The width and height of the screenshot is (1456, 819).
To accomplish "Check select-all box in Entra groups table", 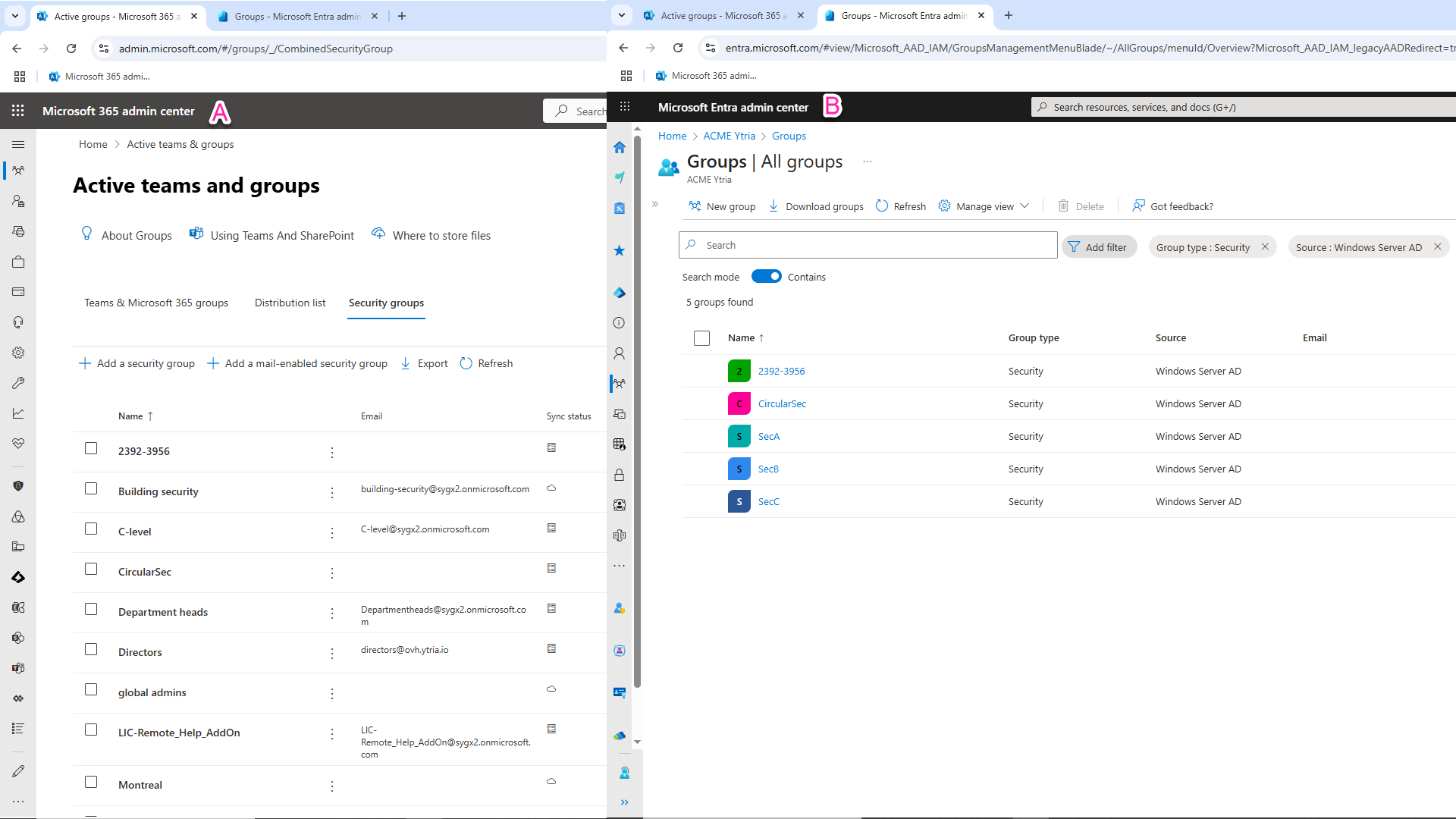I will (x=701, y=338).
